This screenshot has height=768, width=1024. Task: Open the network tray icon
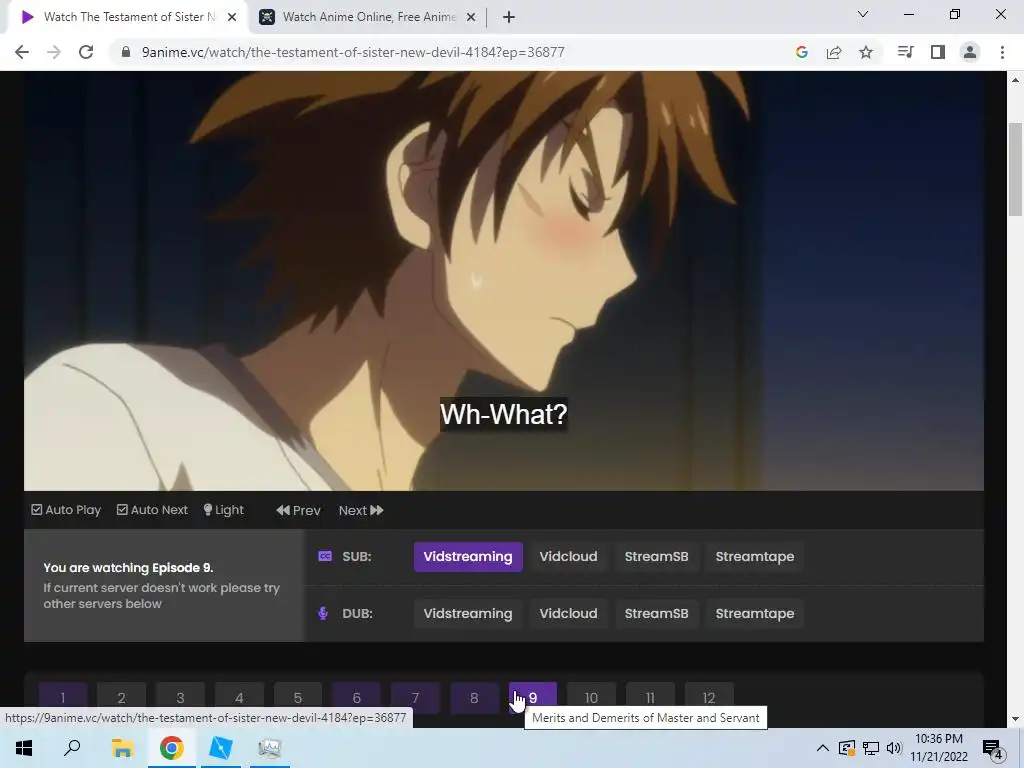871,748
